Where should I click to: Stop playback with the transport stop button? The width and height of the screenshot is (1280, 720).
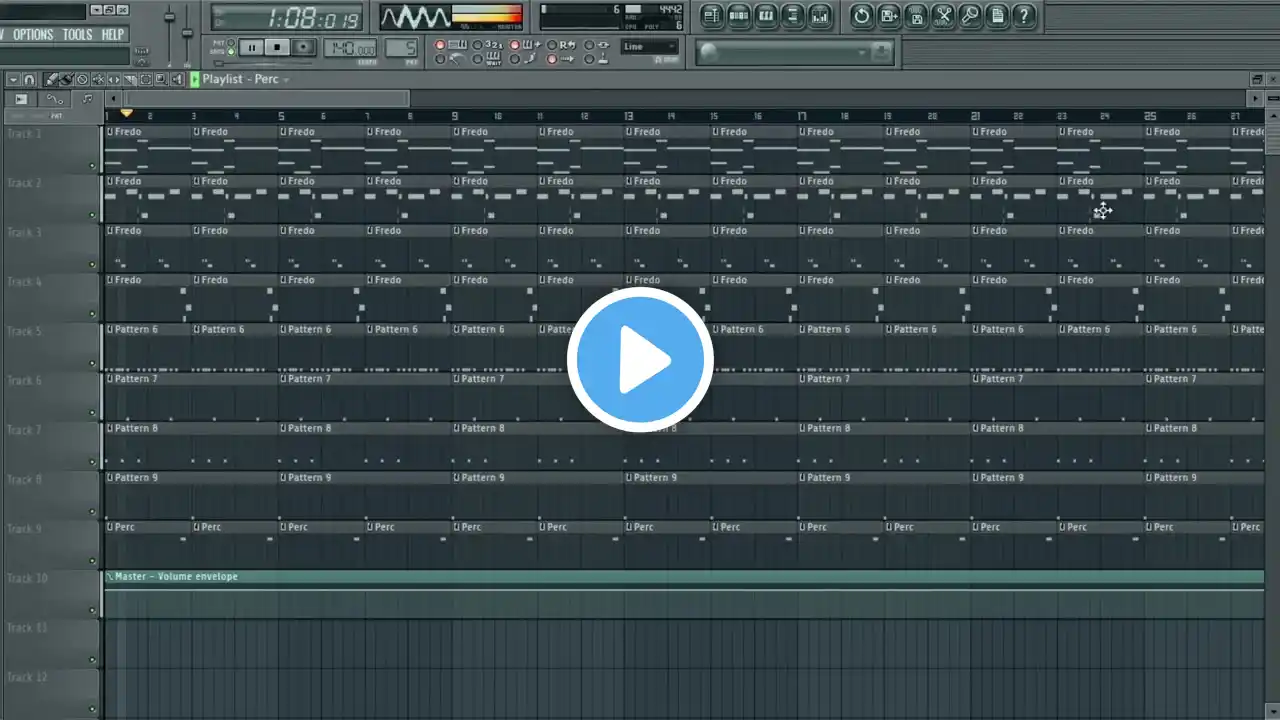[277, 47]
